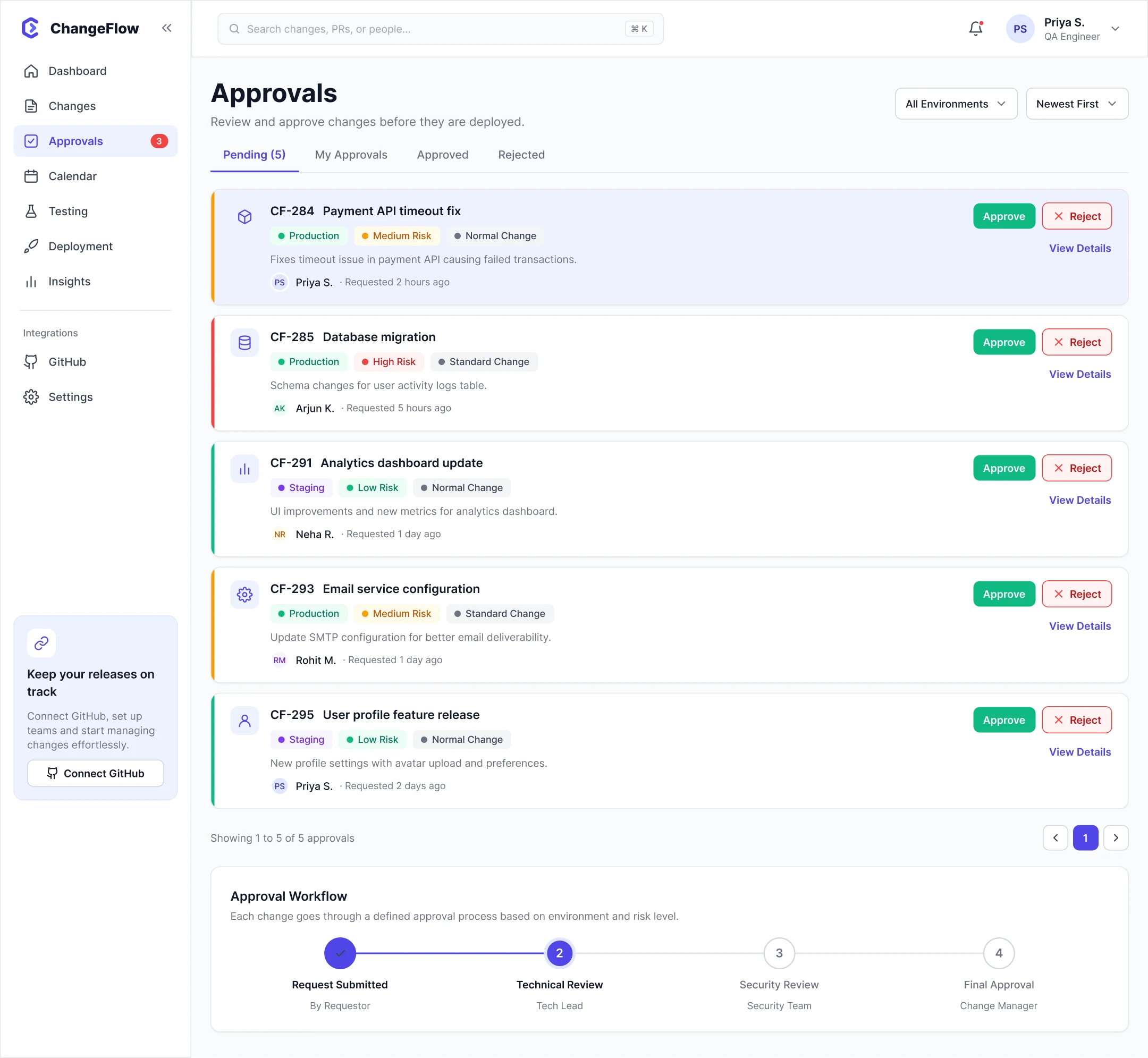Open Settings gear in sidebar

click(x=31, y=397)
